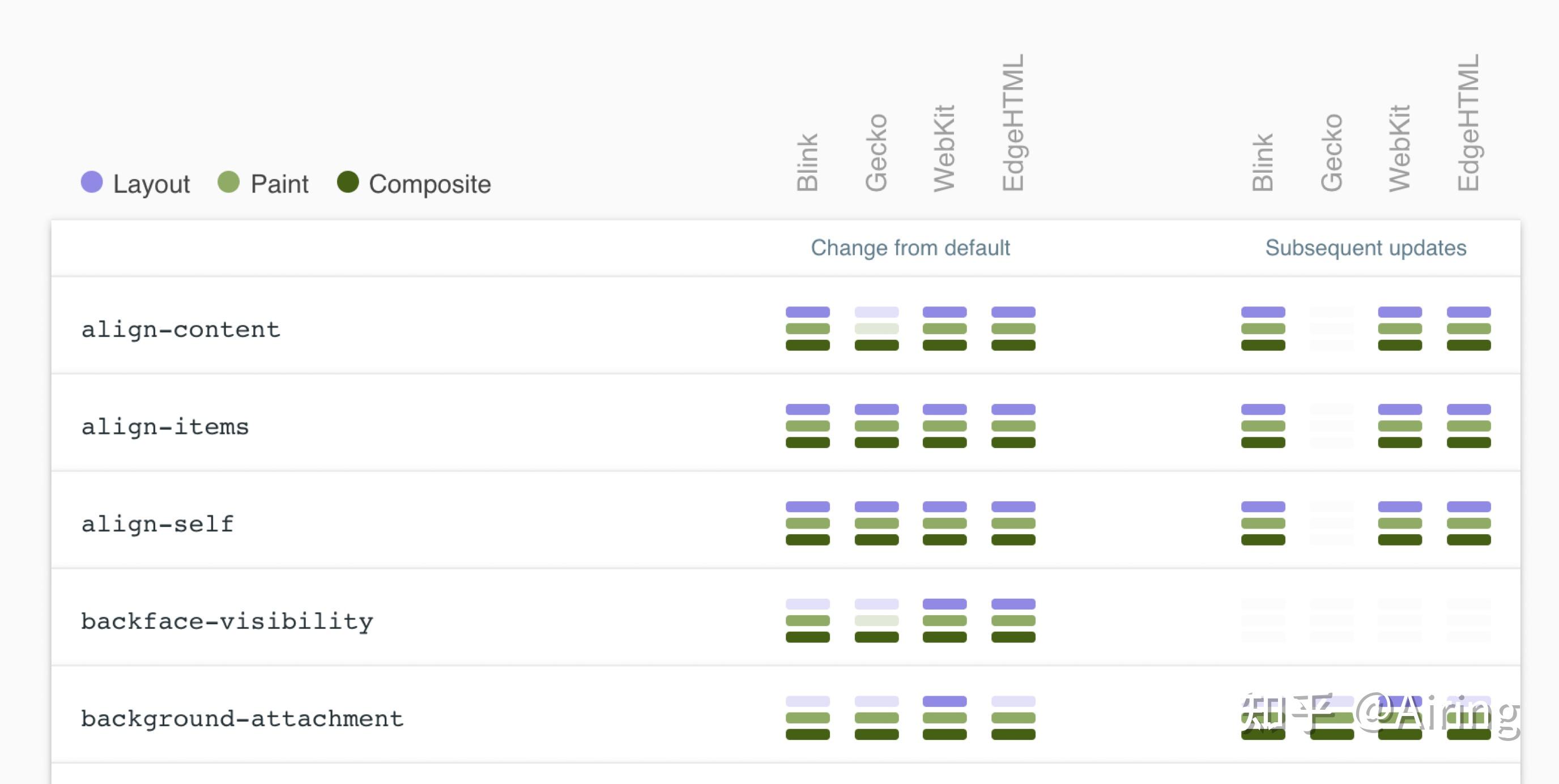Click the purple Layout legend dot
This screenshot has height=784, width=1559.
coord(92,182)
